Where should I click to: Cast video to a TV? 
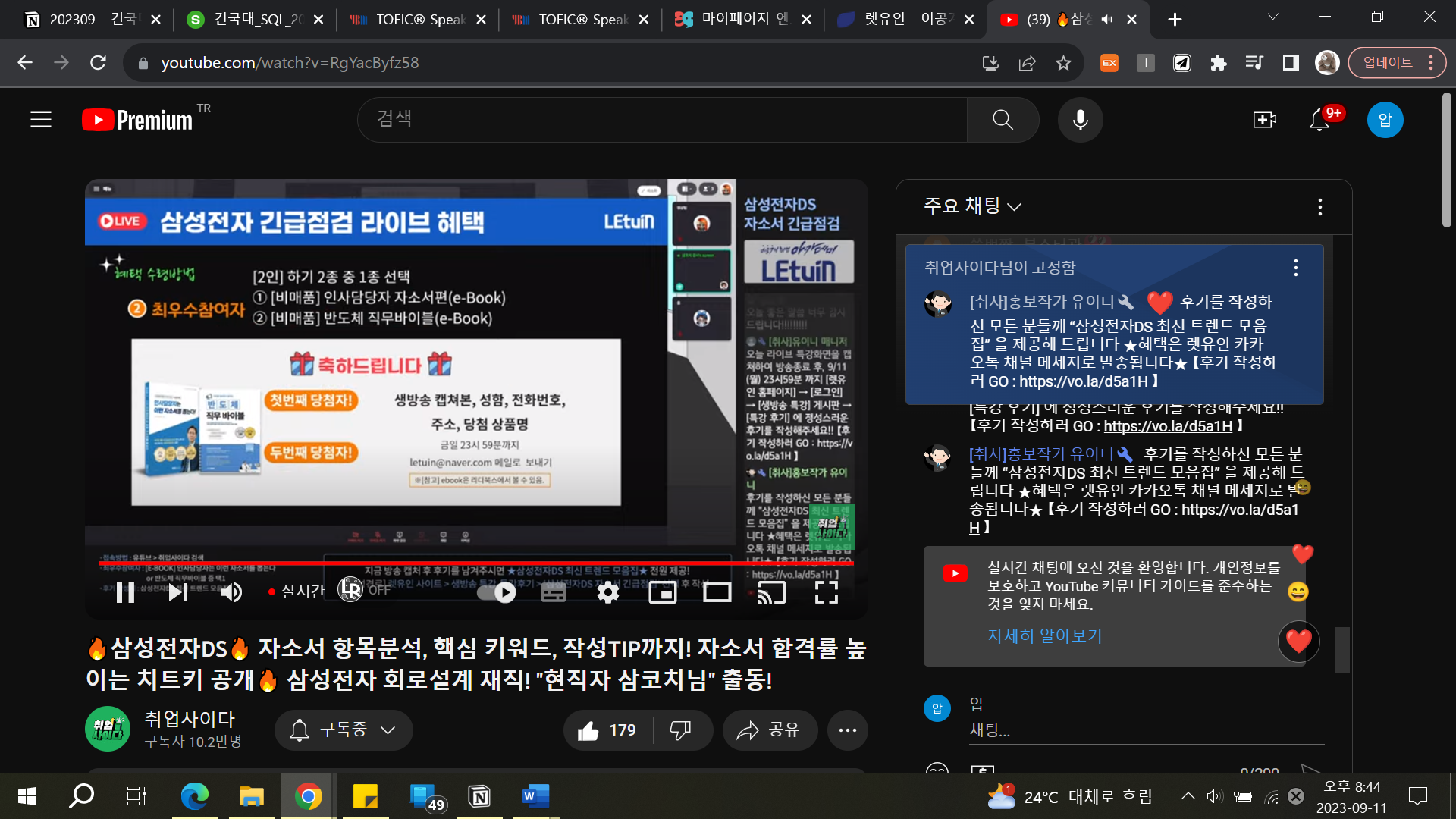click(x=772, y=593)
